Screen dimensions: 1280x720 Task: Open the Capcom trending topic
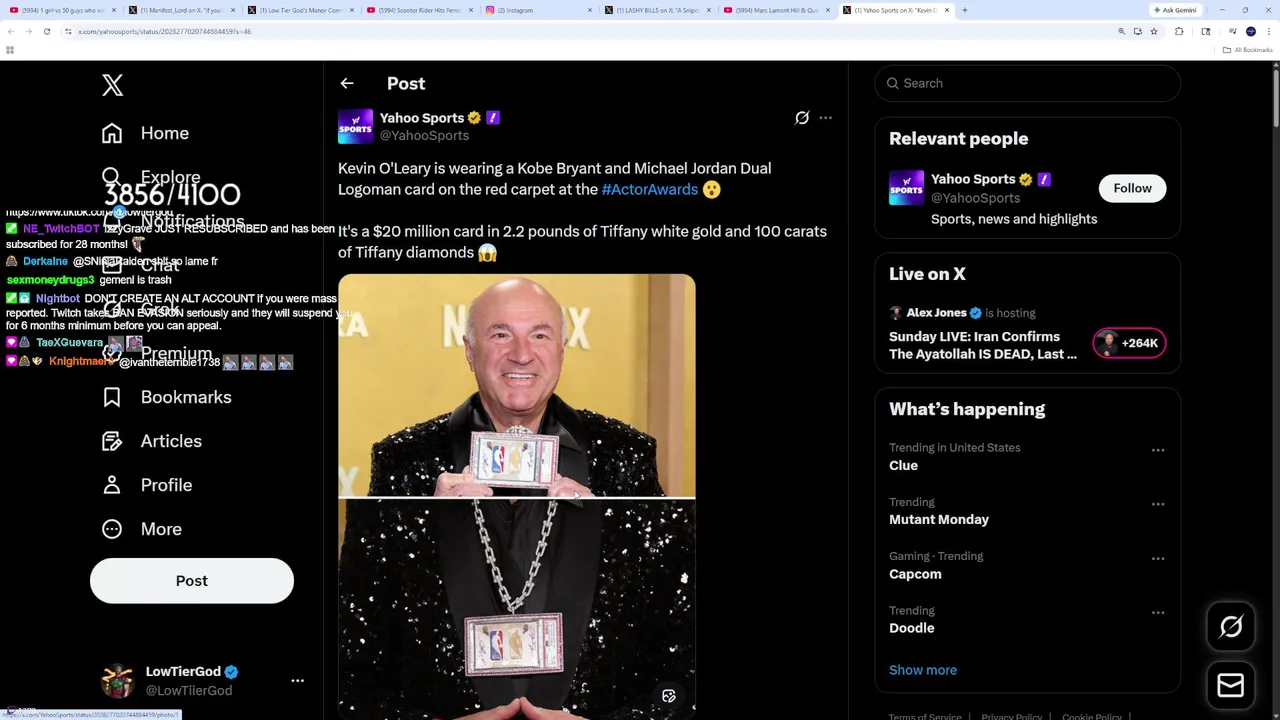point(915,574)
